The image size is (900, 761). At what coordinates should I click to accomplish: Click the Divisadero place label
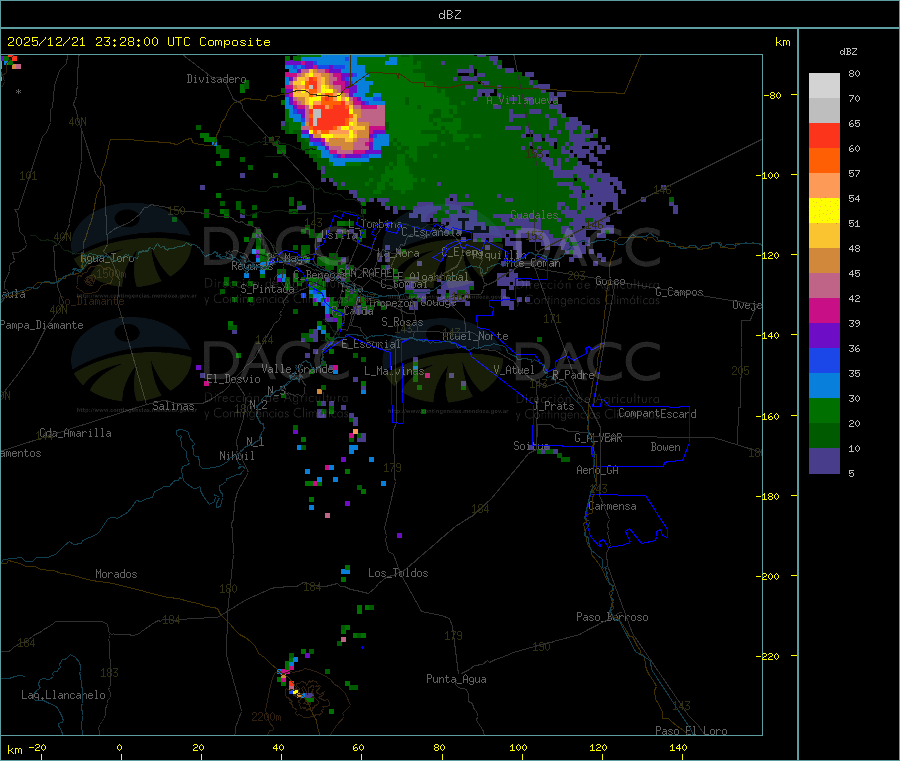pos(216,79)
